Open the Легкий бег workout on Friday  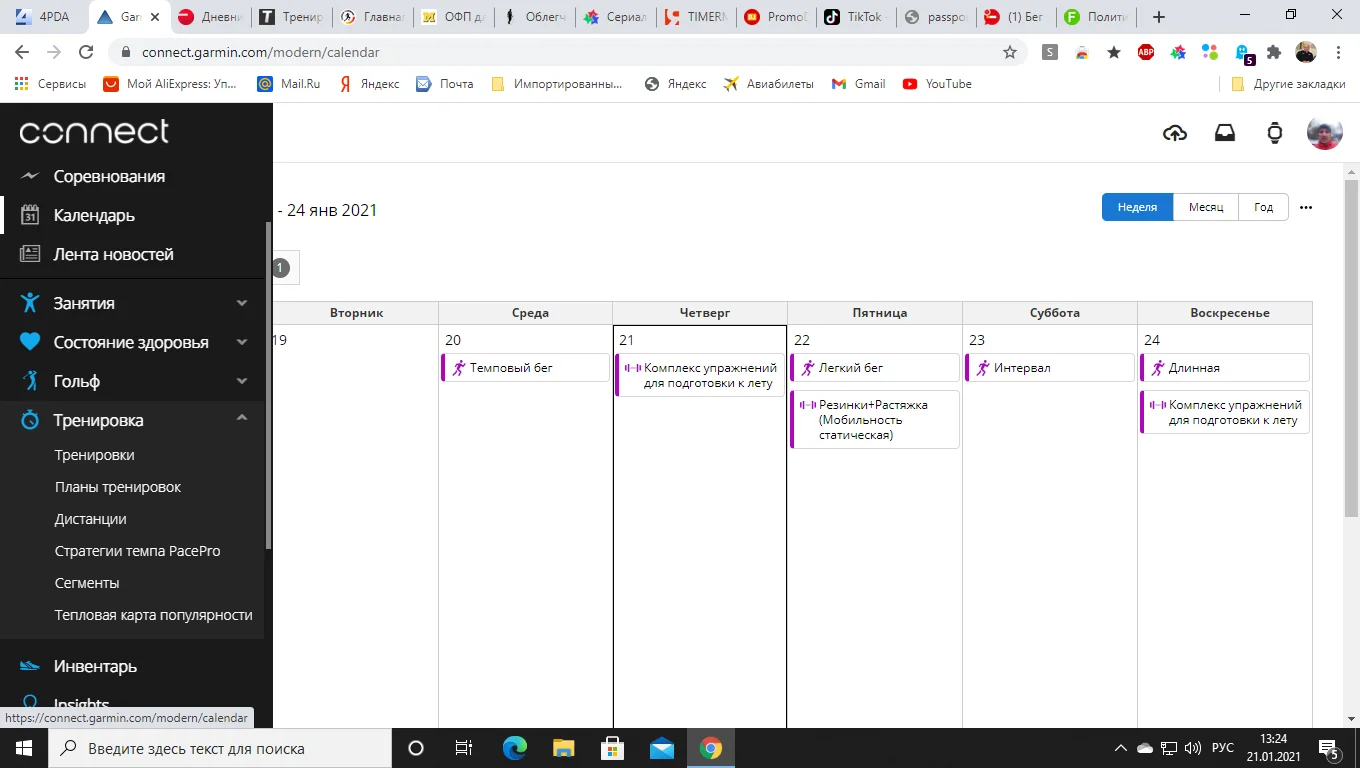pyautogui.click(x=875, y=368)
